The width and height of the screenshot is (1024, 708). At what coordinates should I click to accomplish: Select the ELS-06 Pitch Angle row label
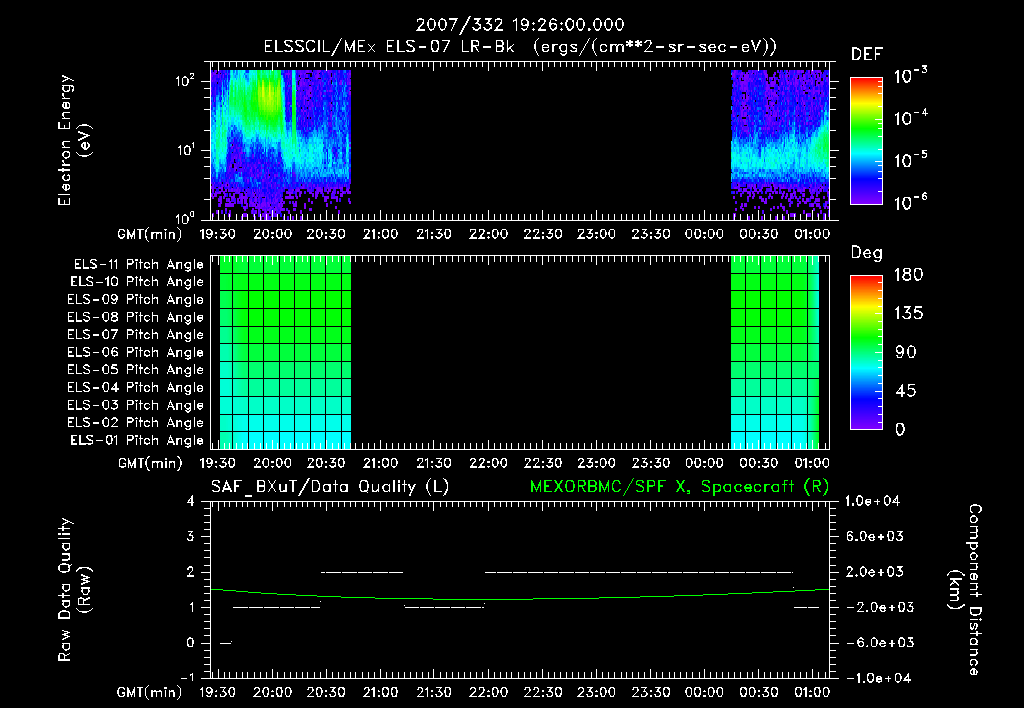coord(135,353)
